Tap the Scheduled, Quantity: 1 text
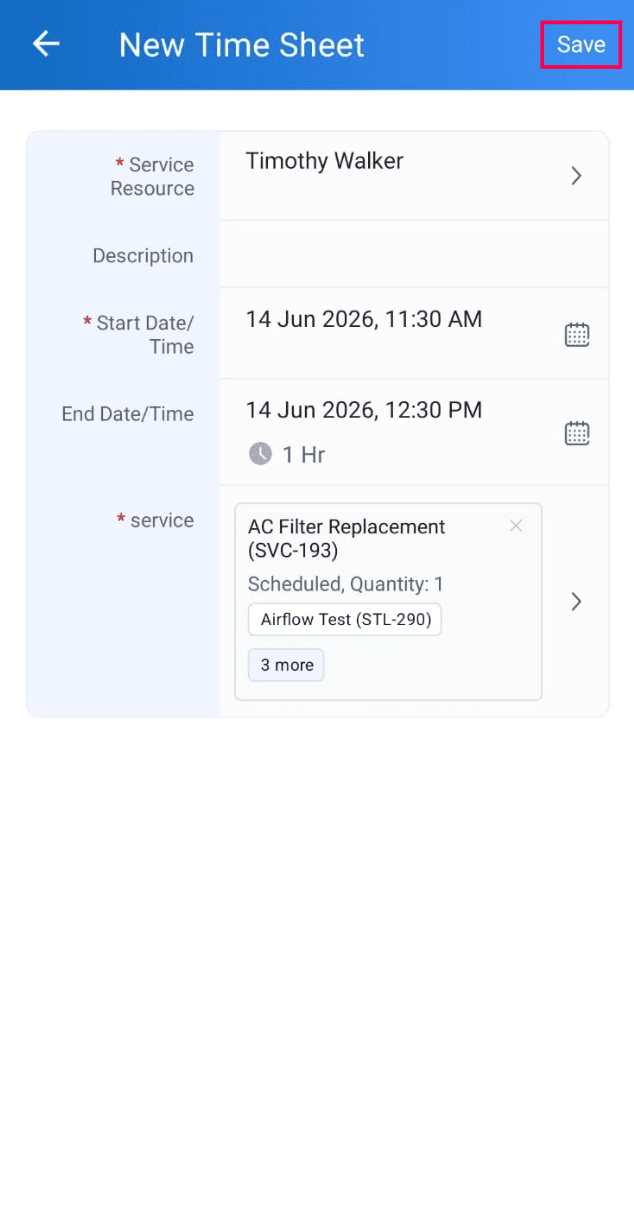Viewport: 634px width, 1232px height. [x=346, y=584]
